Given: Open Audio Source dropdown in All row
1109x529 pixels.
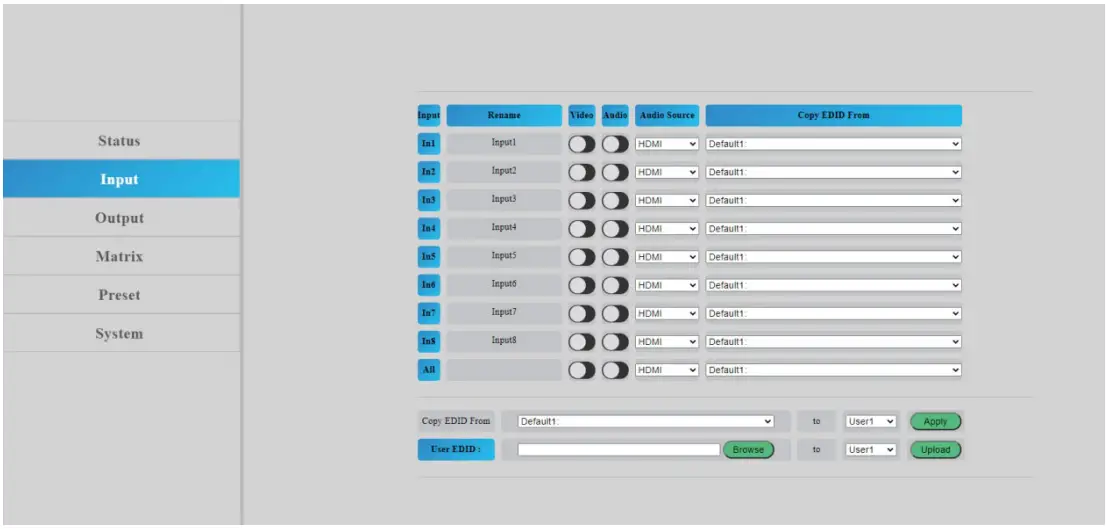Looking at the screenshot, I should point(667,370).
